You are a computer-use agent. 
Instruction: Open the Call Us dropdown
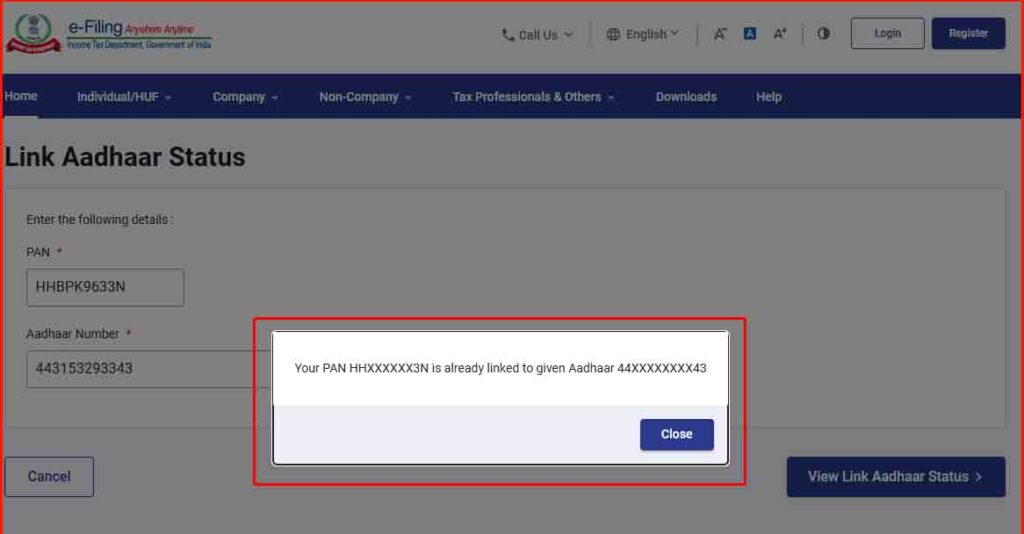[x=537, y=35]
